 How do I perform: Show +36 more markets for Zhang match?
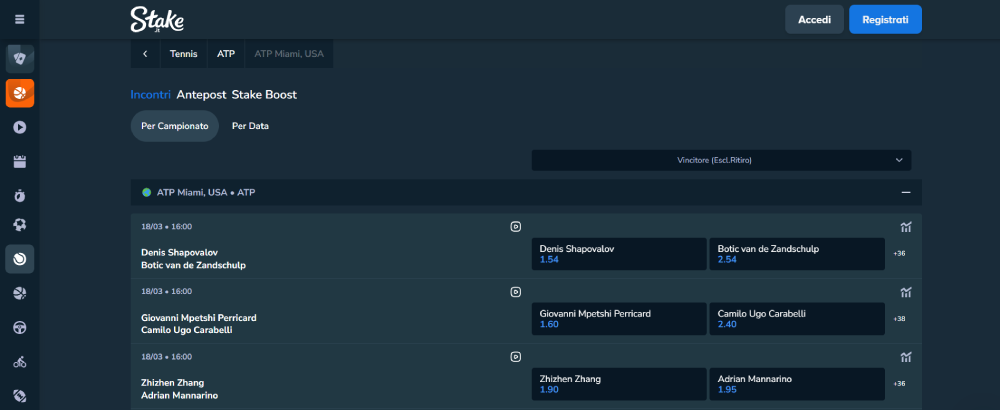(899, 384)
